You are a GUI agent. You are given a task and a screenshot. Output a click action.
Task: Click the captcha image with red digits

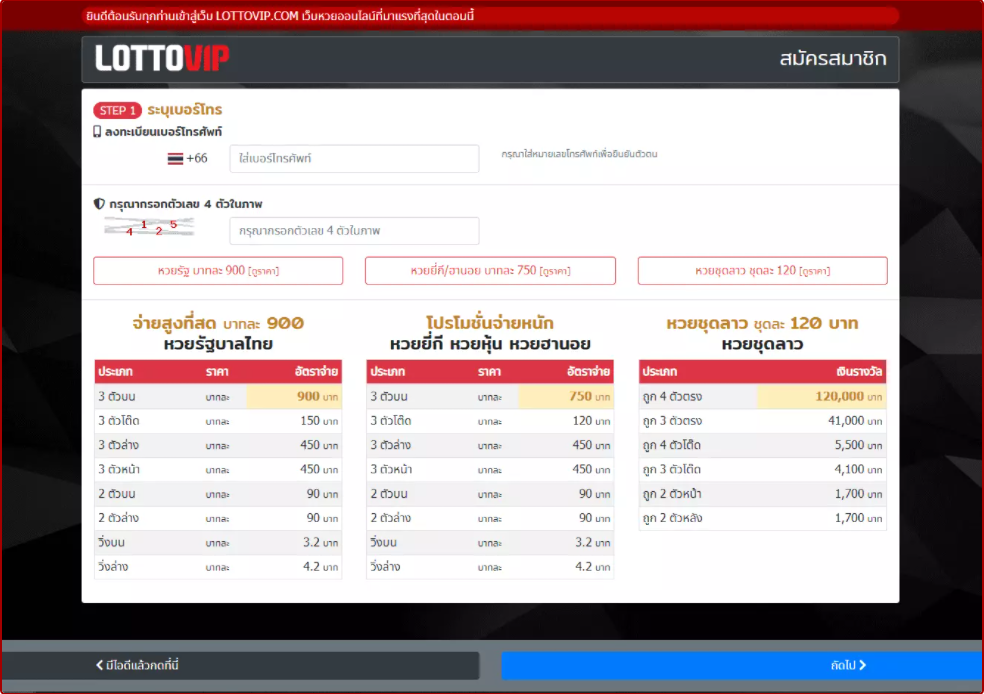pos(149,227)
